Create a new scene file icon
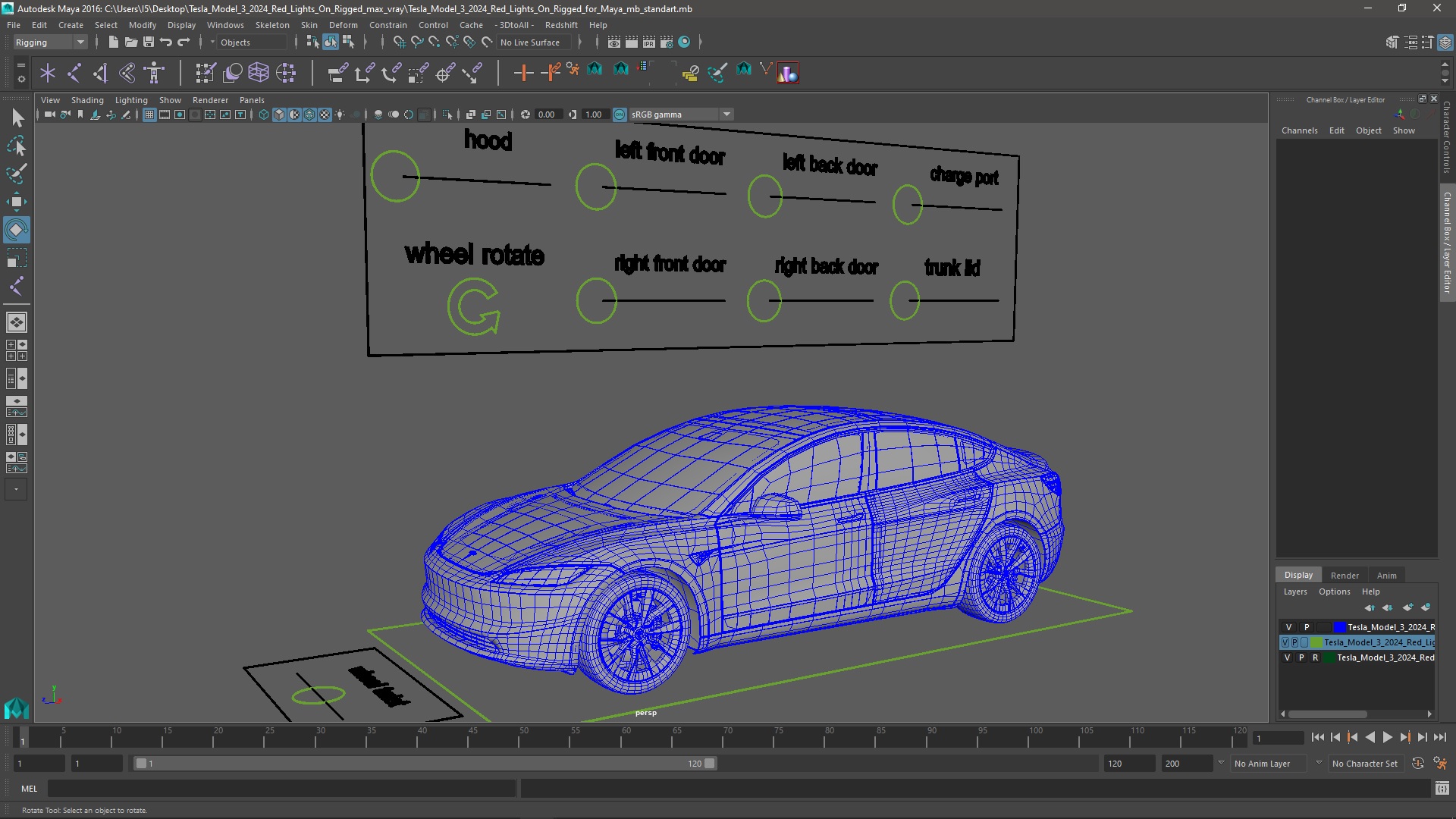Image resolution: width=1456 pixels, height=819 pixels. click(x=113, y=42)
